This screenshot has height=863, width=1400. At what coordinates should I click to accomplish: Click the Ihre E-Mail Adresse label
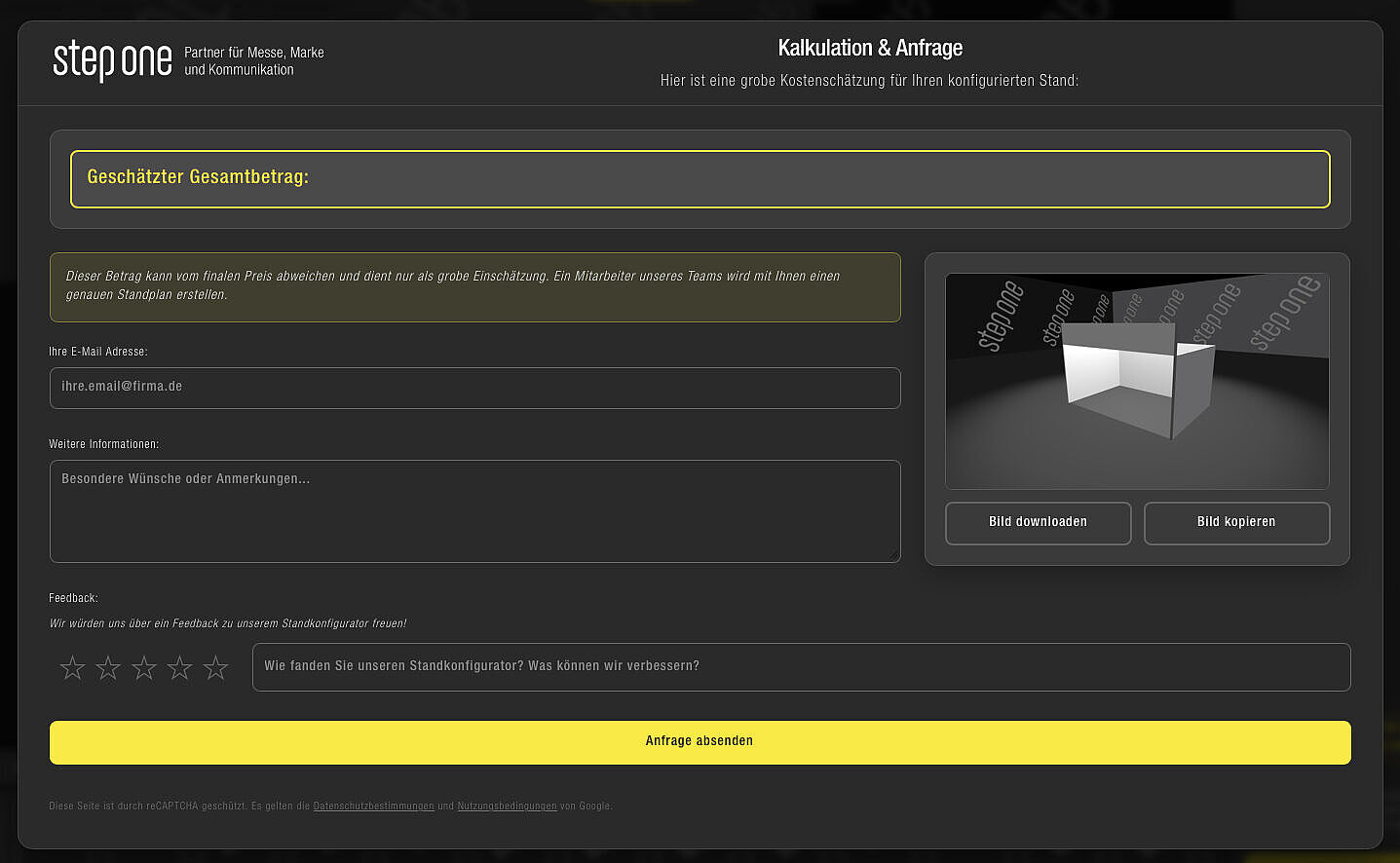pos(98,352)
